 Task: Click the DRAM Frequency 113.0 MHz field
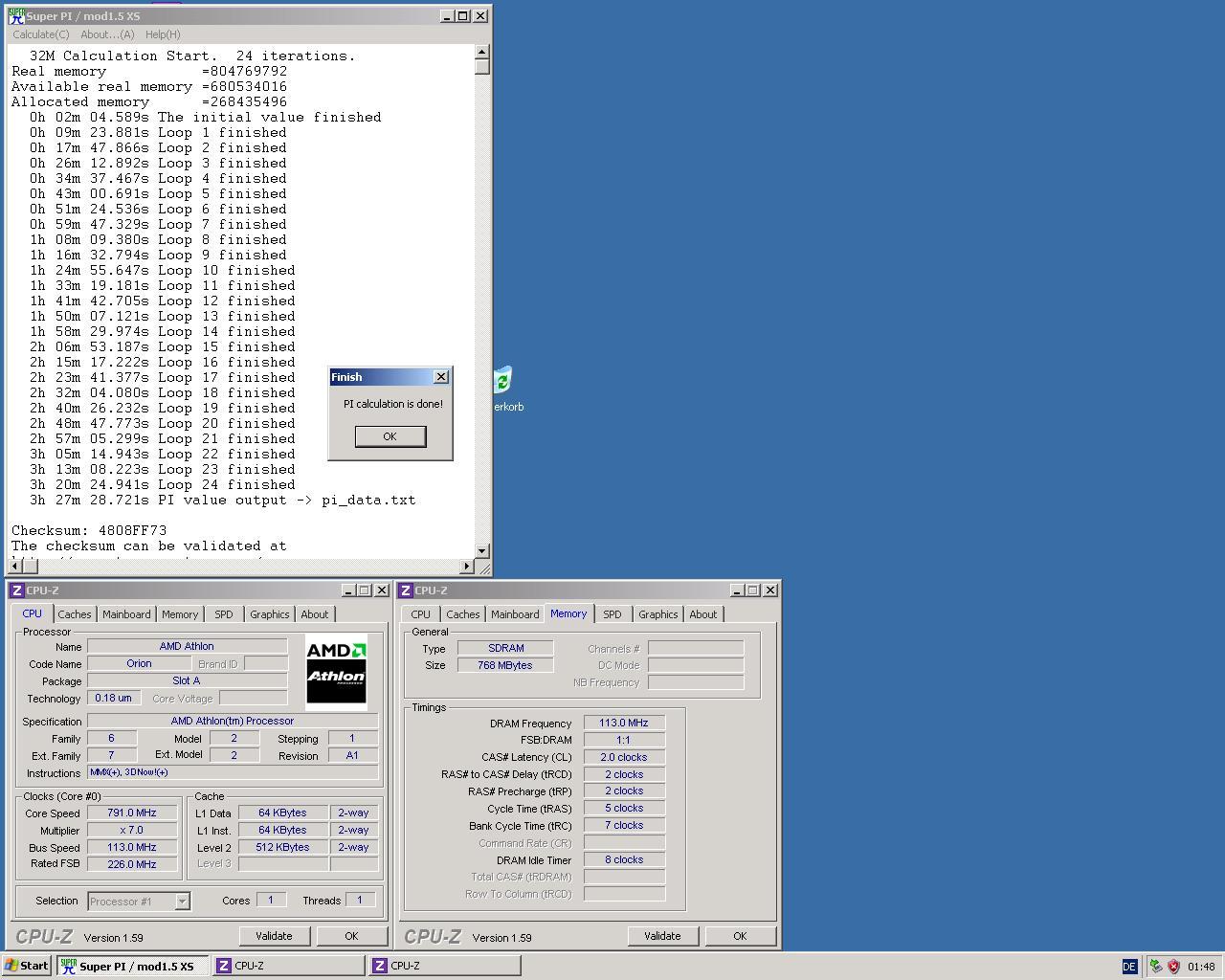[624, 723]
